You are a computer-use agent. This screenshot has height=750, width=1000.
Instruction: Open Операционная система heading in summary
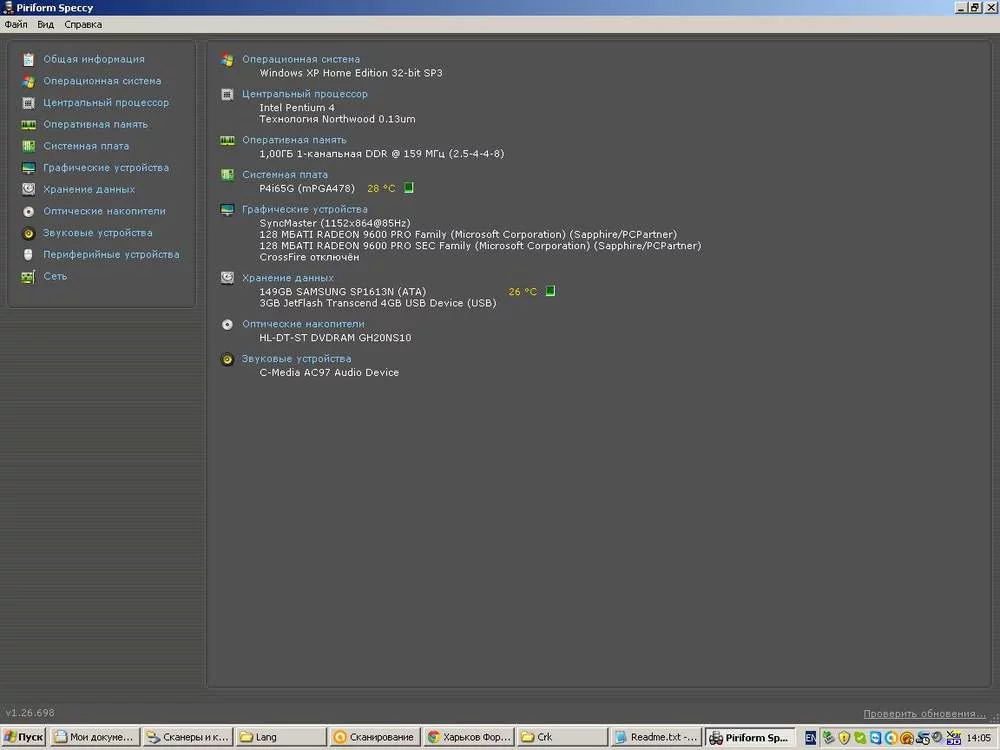pos(301,59)
